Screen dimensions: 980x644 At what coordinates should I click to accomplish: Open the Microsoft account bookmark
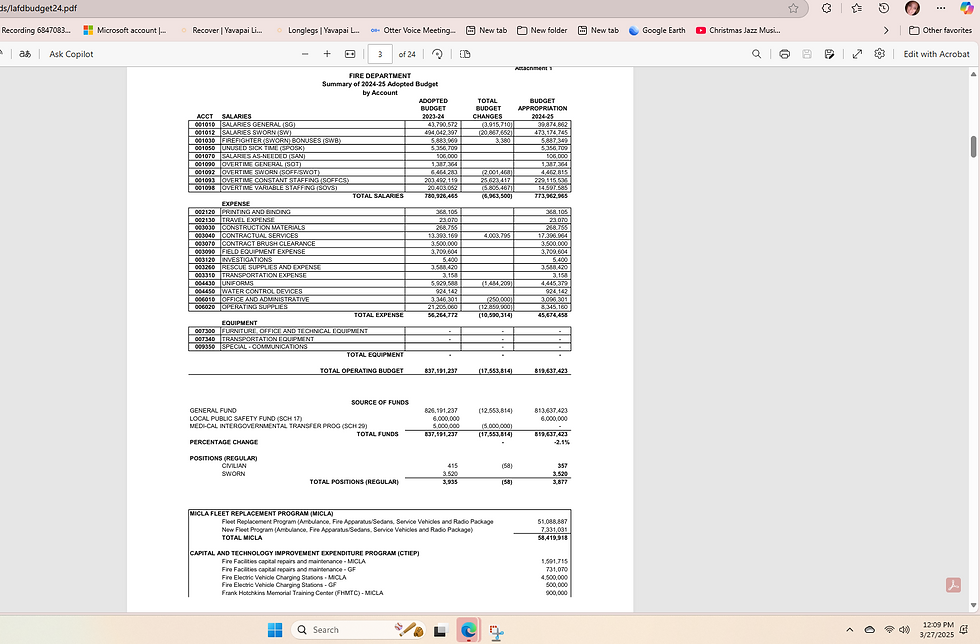pyautogui.click(x=125, y=30)
